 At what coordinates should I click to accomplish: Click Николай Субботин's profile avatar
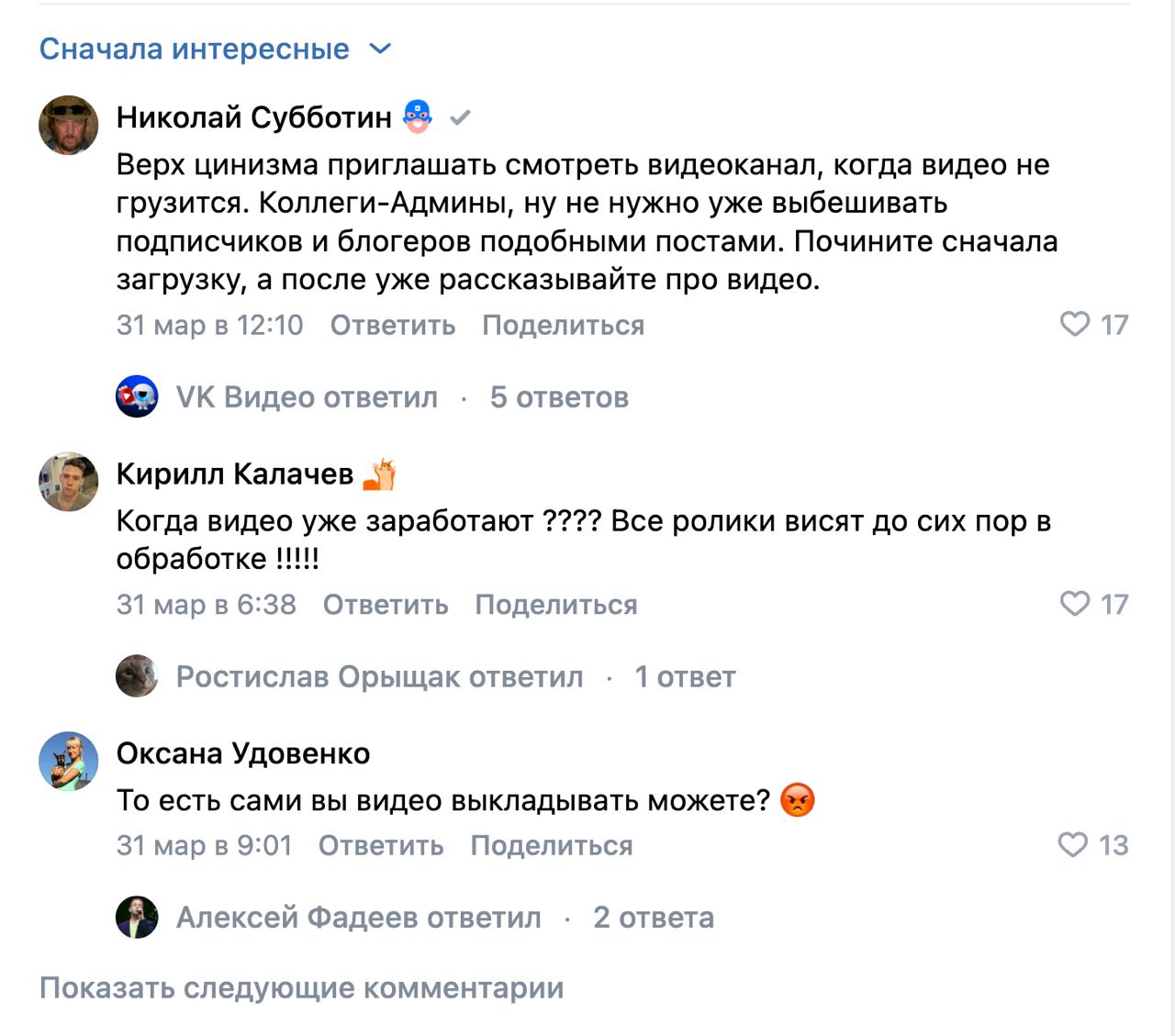tap(69, 125)
